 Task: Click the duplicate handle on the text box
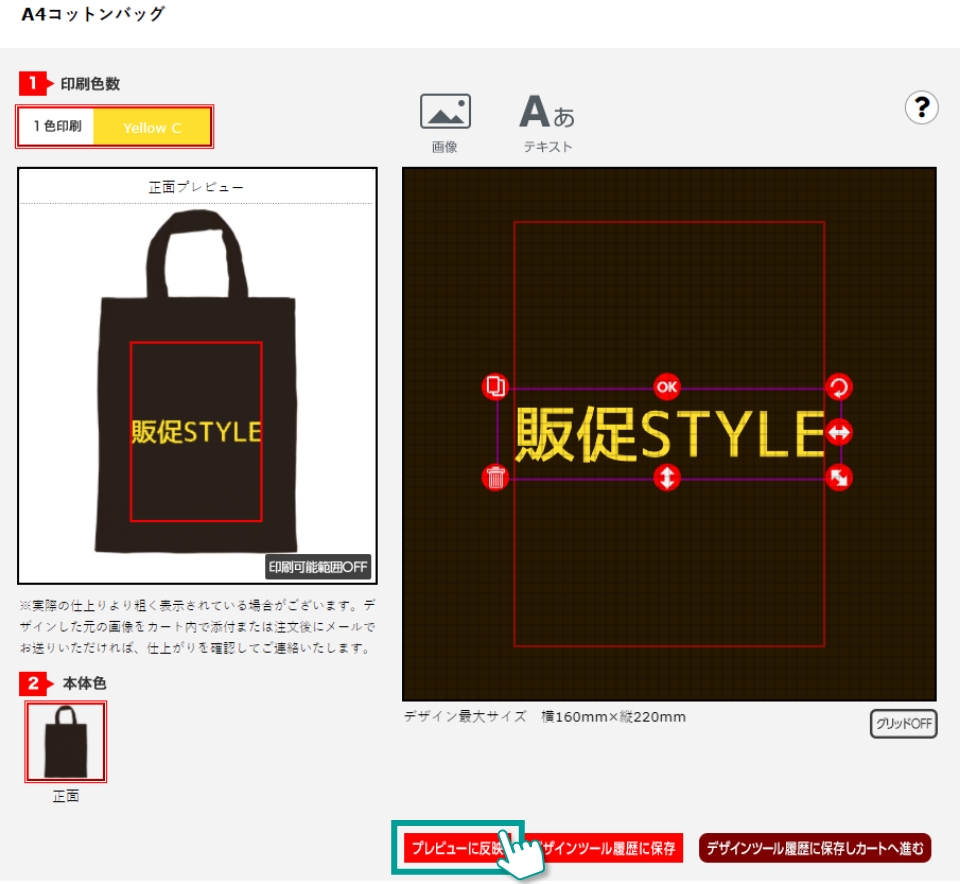(x=495, y=387)
